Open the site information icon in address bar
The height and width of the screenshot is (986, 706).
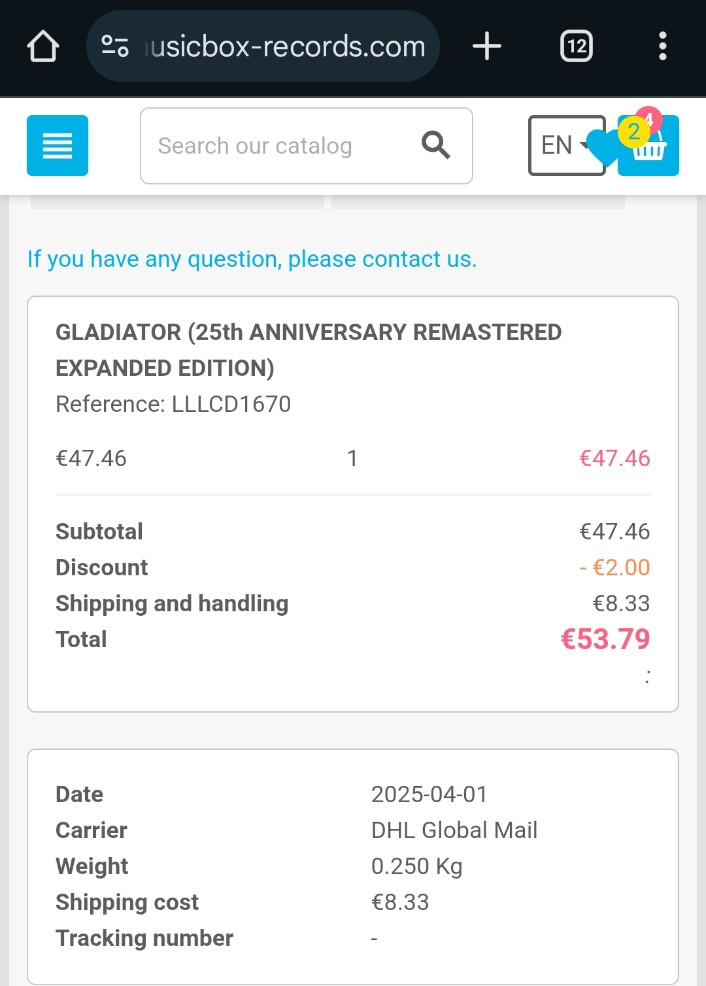[x=116, y=46]
